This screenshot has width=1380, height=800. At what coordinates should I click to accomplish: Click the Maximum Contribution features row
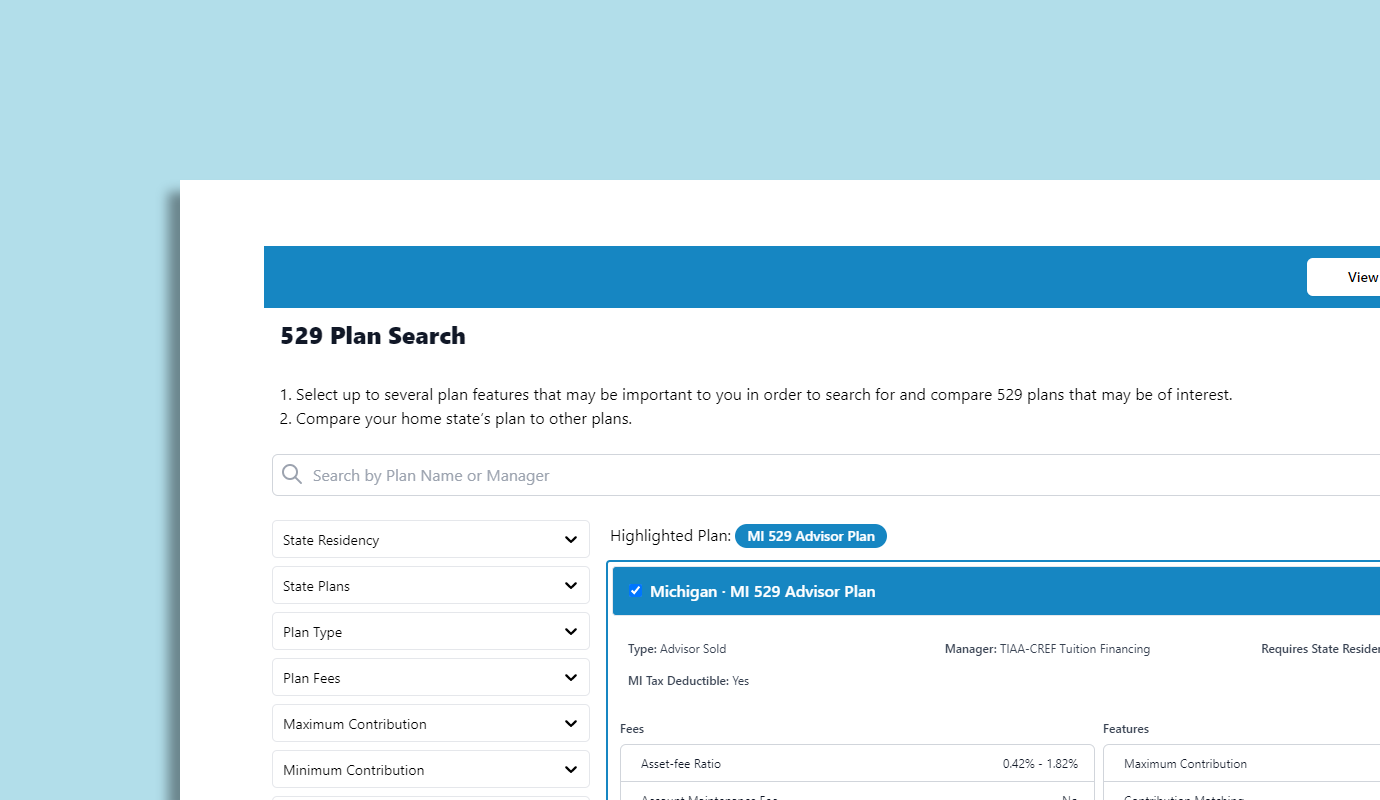point(1241,763)
